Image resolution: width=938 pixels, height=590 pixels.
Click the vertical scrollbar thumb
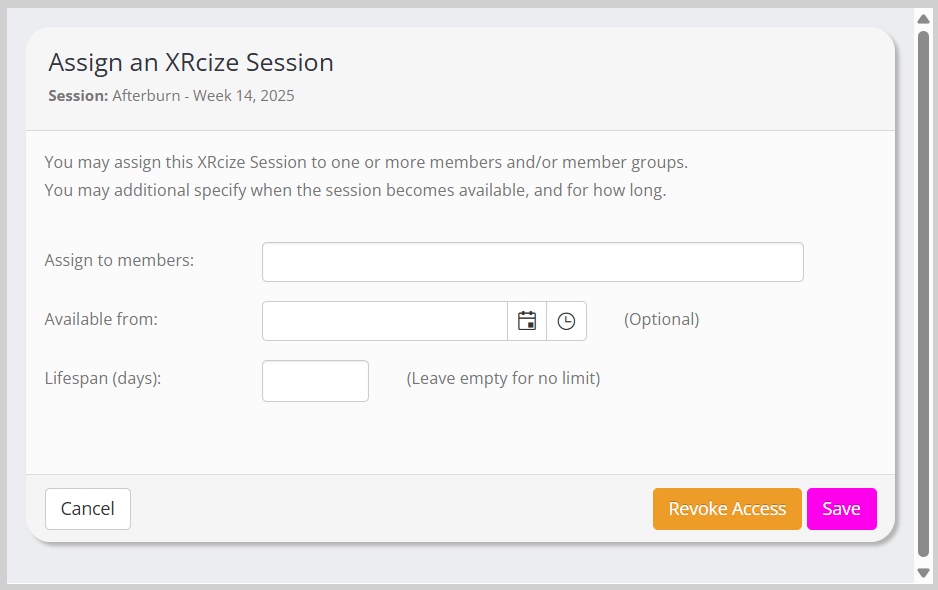click(x=924, y=290)
